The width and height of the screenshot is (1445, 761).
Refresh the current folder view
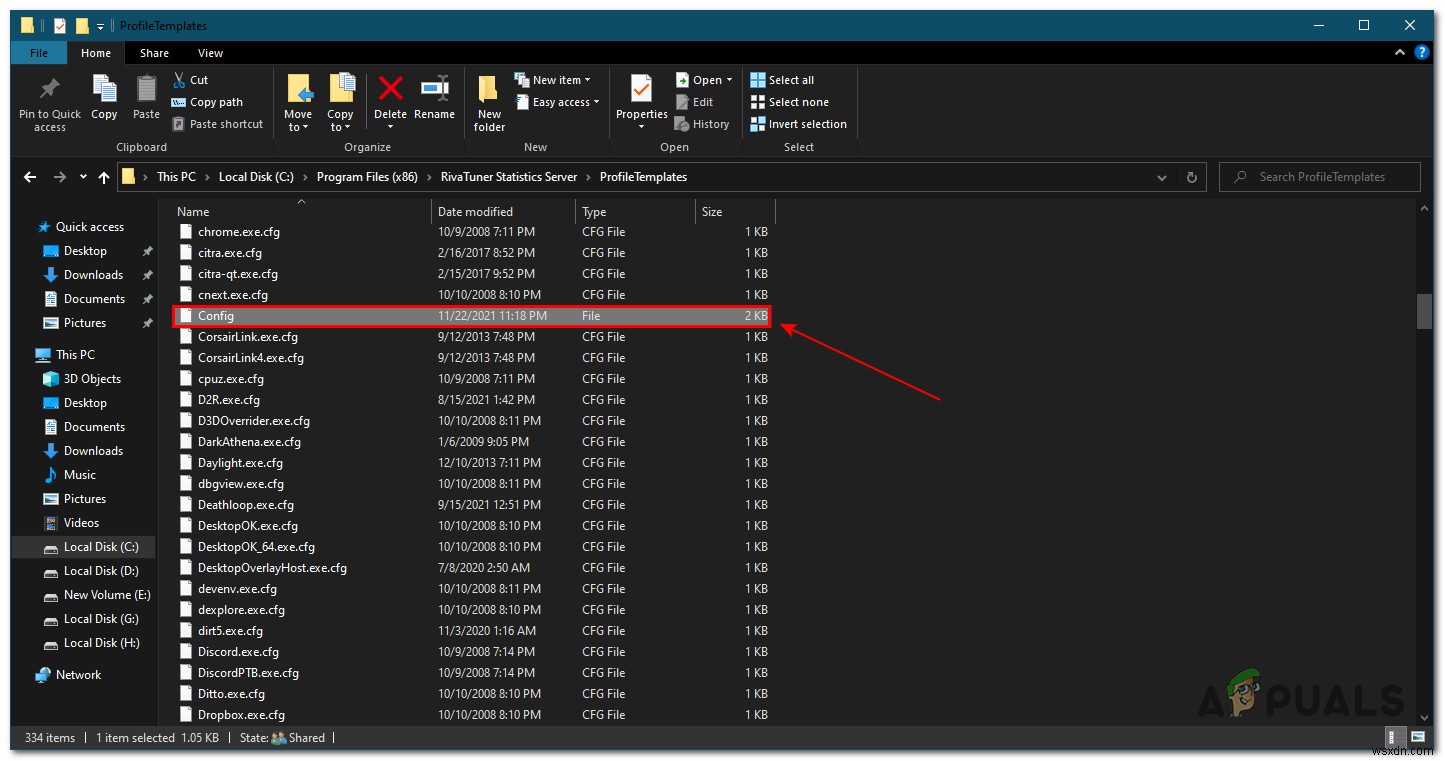tap(1191, 177)
